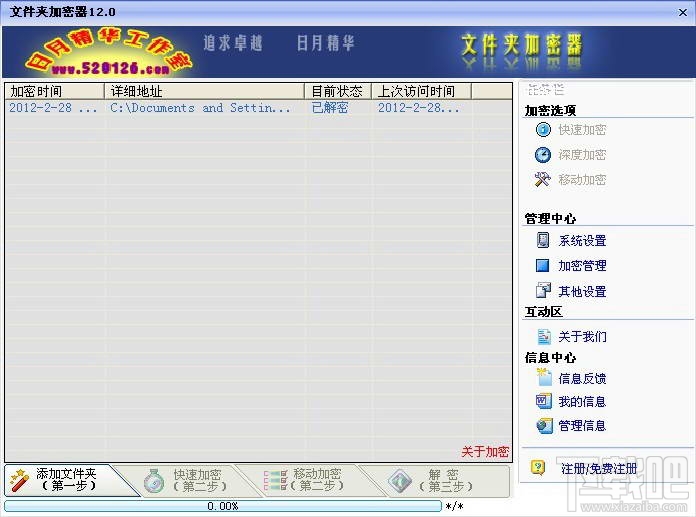Click the 快速加密 clock icon in sidebar
The width and height of the screenshot is (696, 517).
click(543, 130)
